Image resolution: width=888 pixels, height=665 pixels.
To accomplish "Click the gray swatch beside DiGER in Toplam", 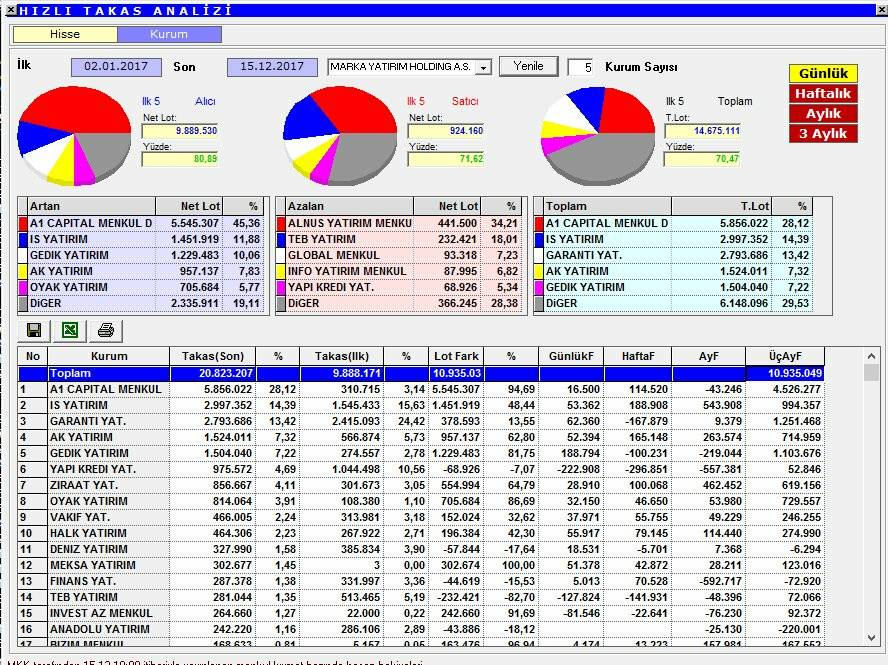I will click(x=539, y=303).
